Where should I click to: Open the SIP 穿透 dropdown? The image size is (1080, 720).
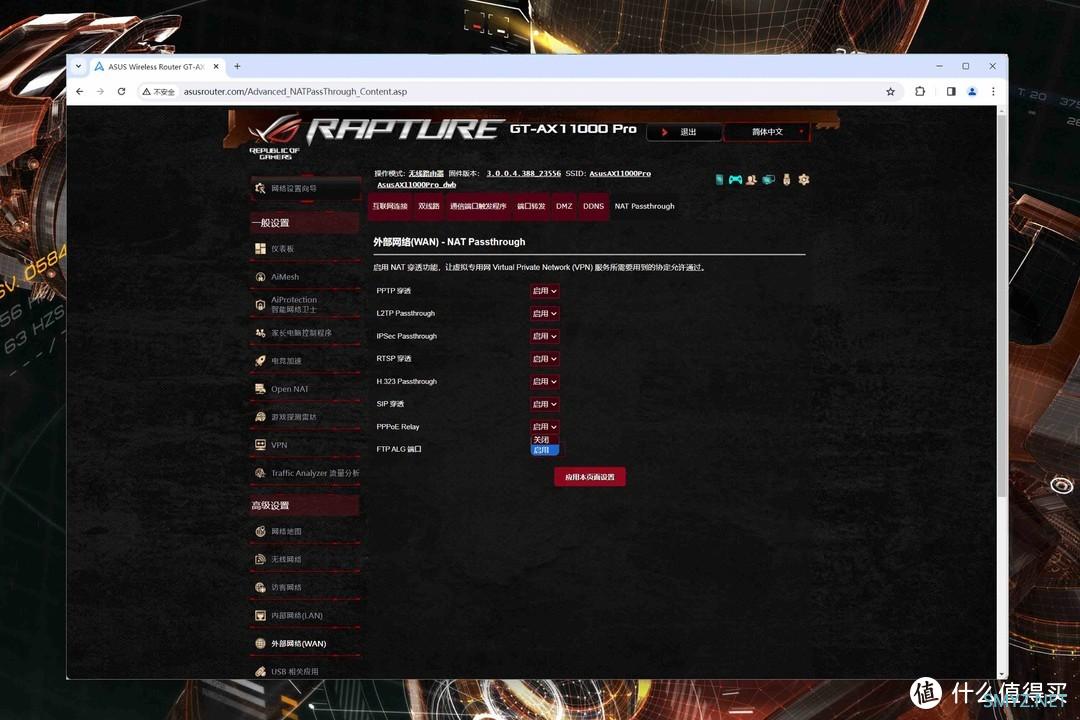tap(544, 404)
